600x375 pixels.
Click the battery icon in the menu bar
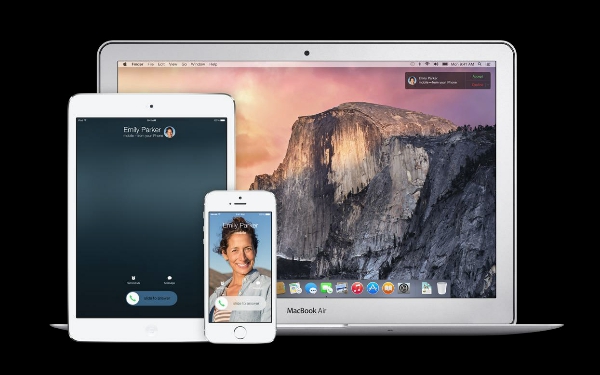pos(445,64)
